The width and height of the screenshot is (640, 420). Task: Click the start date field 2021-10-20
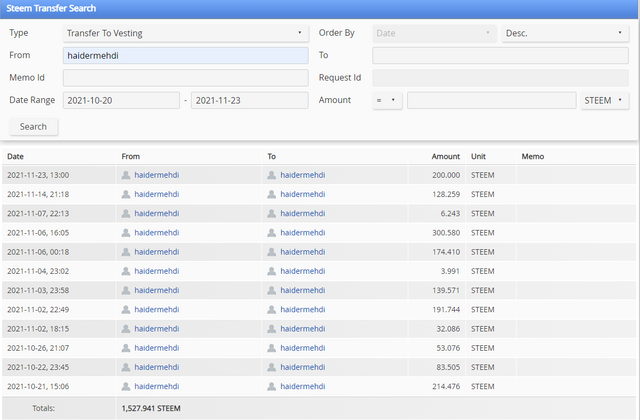[x=121, y=100]
